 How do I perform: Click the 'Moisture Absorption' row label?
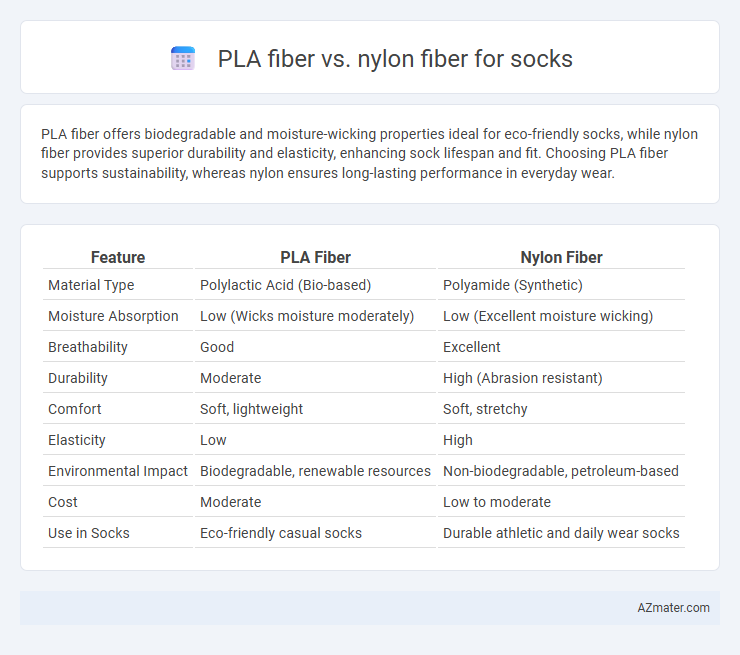pyautogui.click(x=113, y=316)
